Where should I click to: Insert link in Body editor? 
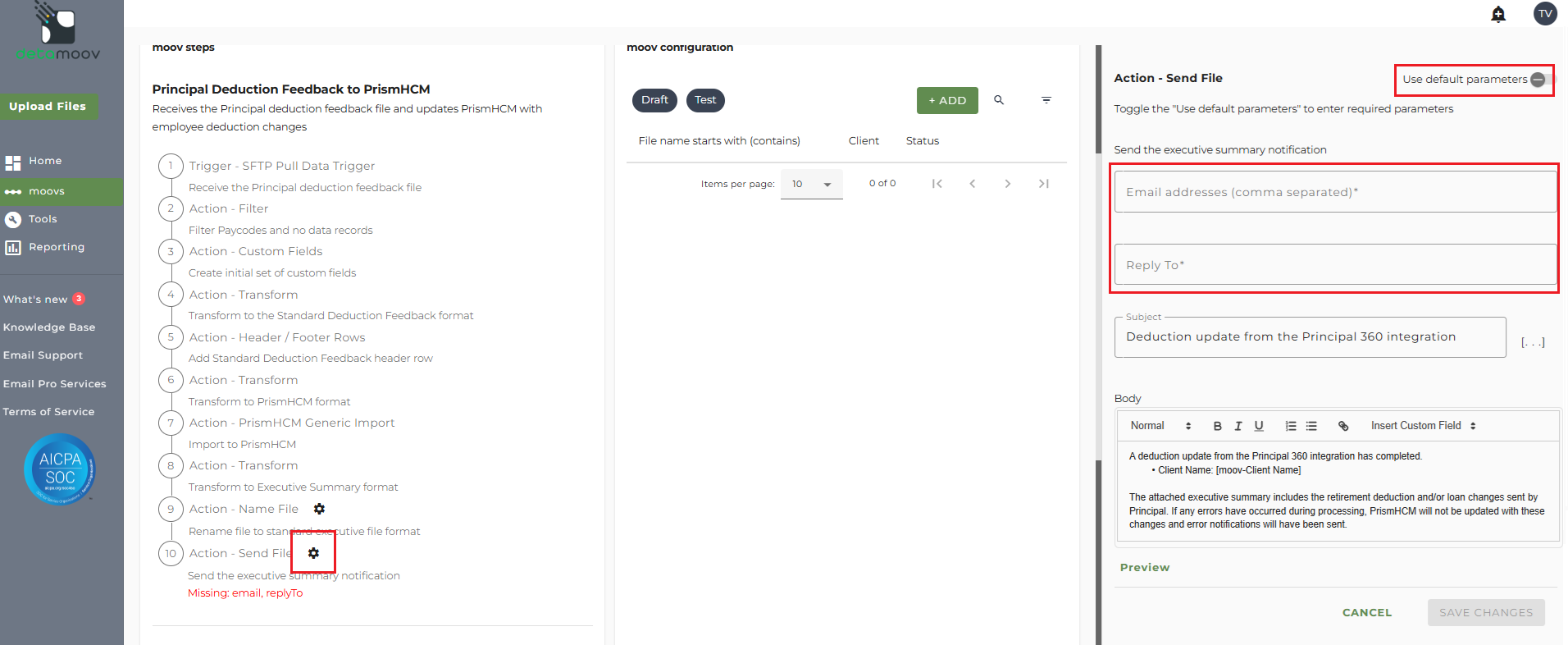(x=1343, y=426)
